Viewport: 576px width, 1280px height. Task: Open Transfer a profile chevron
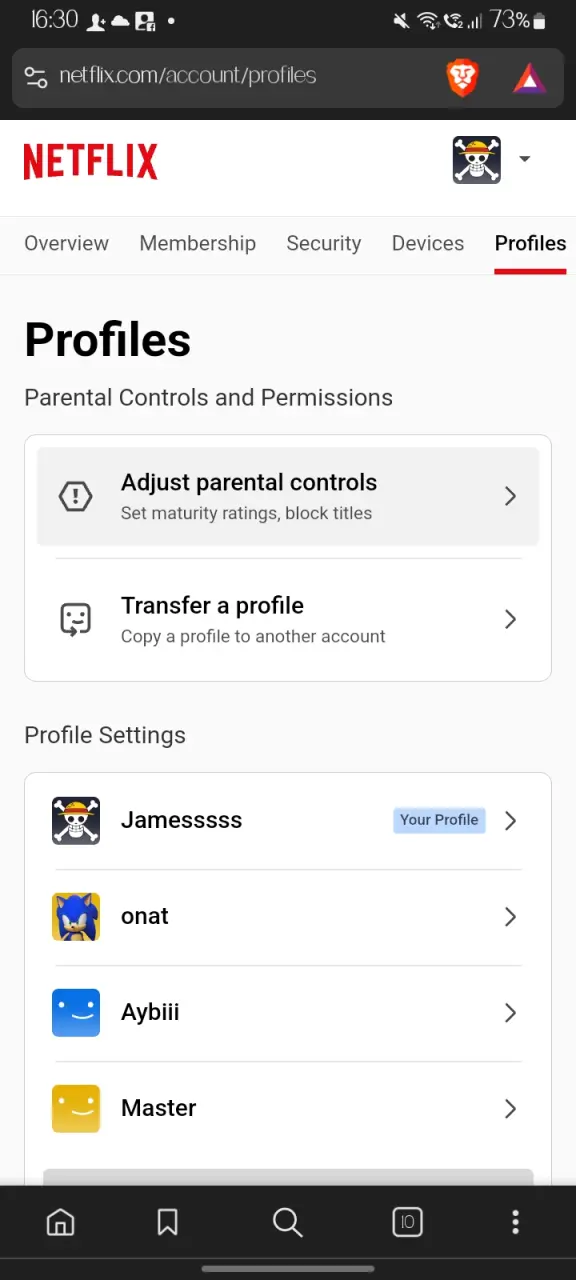click(x=510, y=620)
